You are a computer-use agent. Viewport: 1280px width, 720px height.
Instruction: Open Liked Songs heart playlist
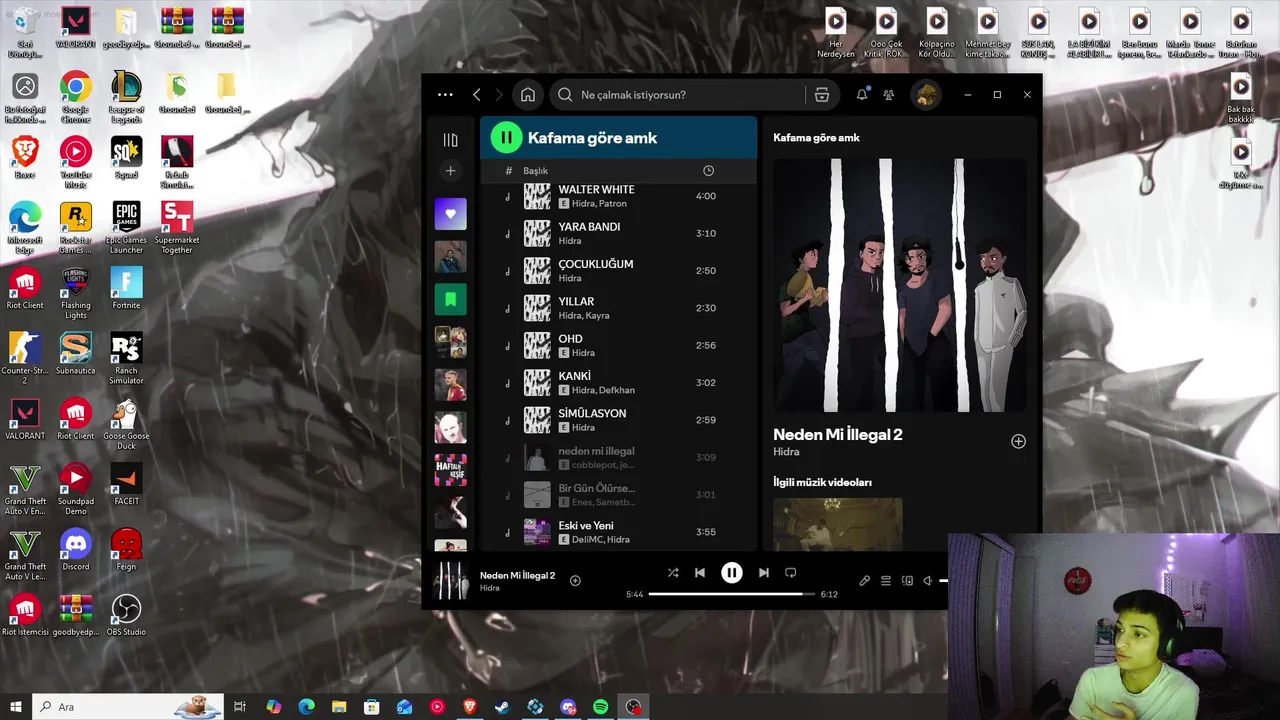pyautogui.click(x=450, y=214)
